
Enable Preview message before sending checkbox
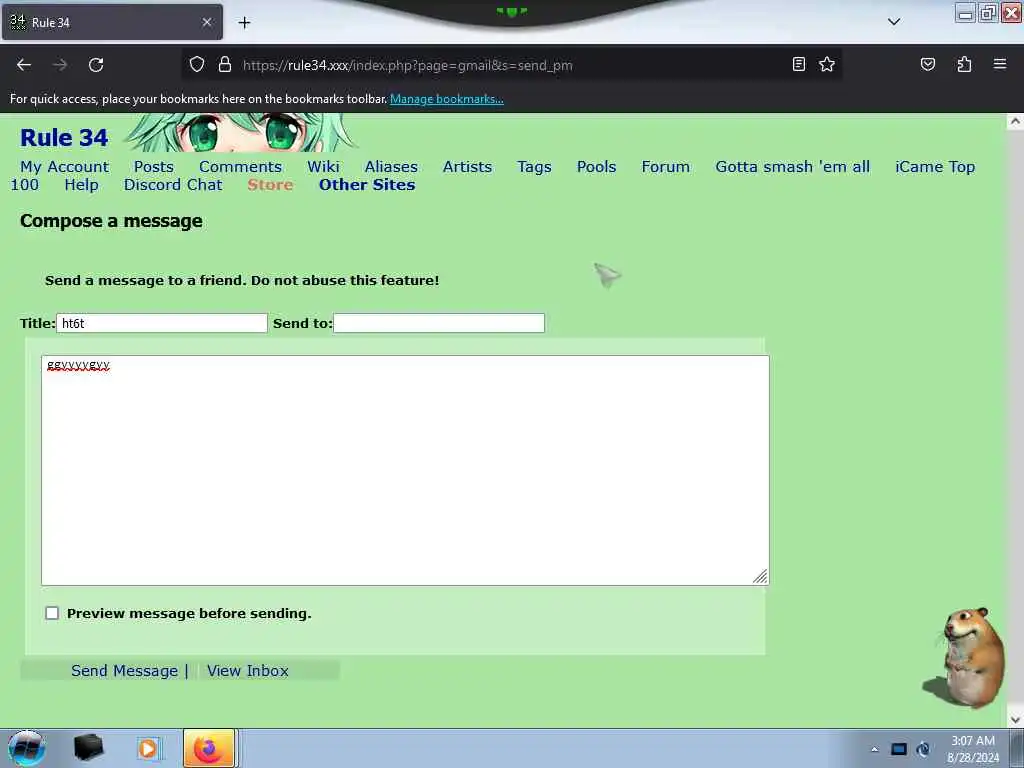(52, 613)
